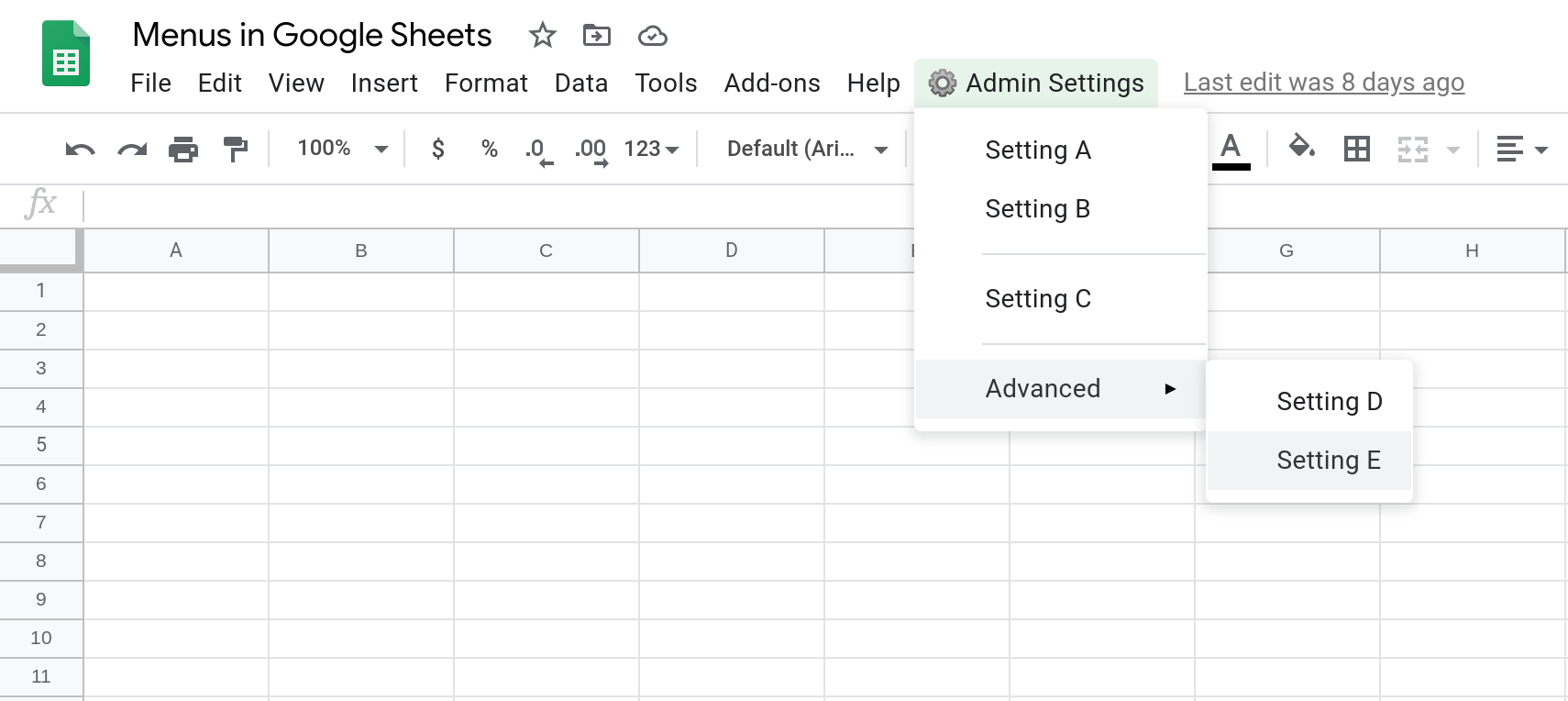This screenshot has height=701, width=1568.
Task: Open the Tools menu
Action: coord(666,83)
